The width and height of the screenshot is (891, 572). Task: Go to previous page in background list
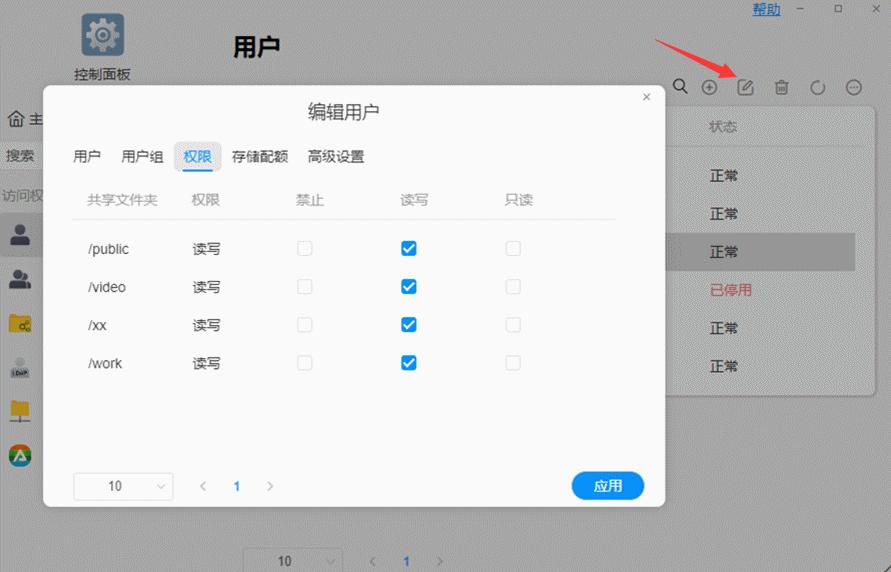(x=373, y=561)
